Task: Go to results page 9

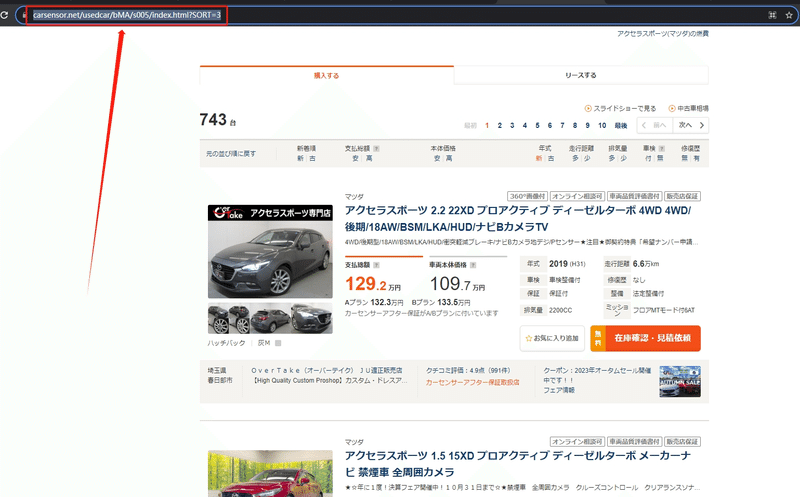Action: 587,125
